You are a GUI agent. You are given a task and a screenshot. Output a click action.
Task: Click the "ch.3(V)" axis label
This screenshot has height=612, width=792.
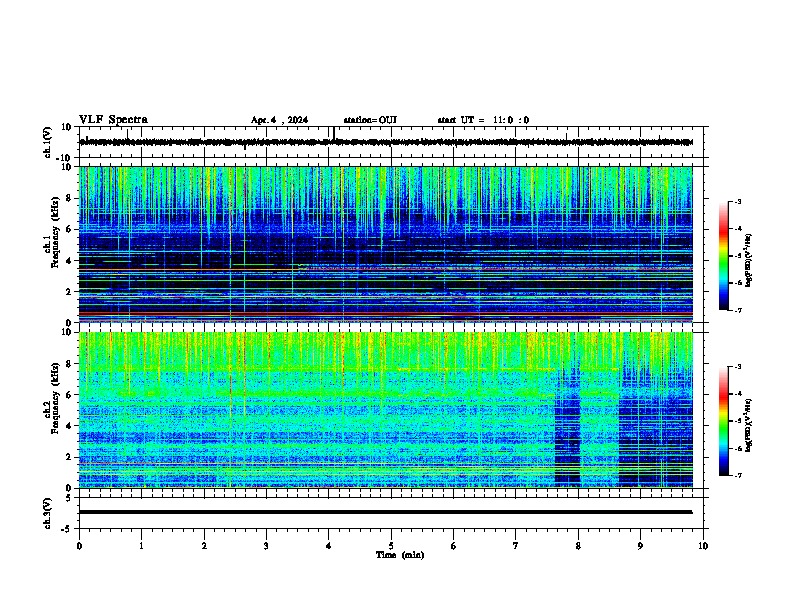(x=48, y=513)
